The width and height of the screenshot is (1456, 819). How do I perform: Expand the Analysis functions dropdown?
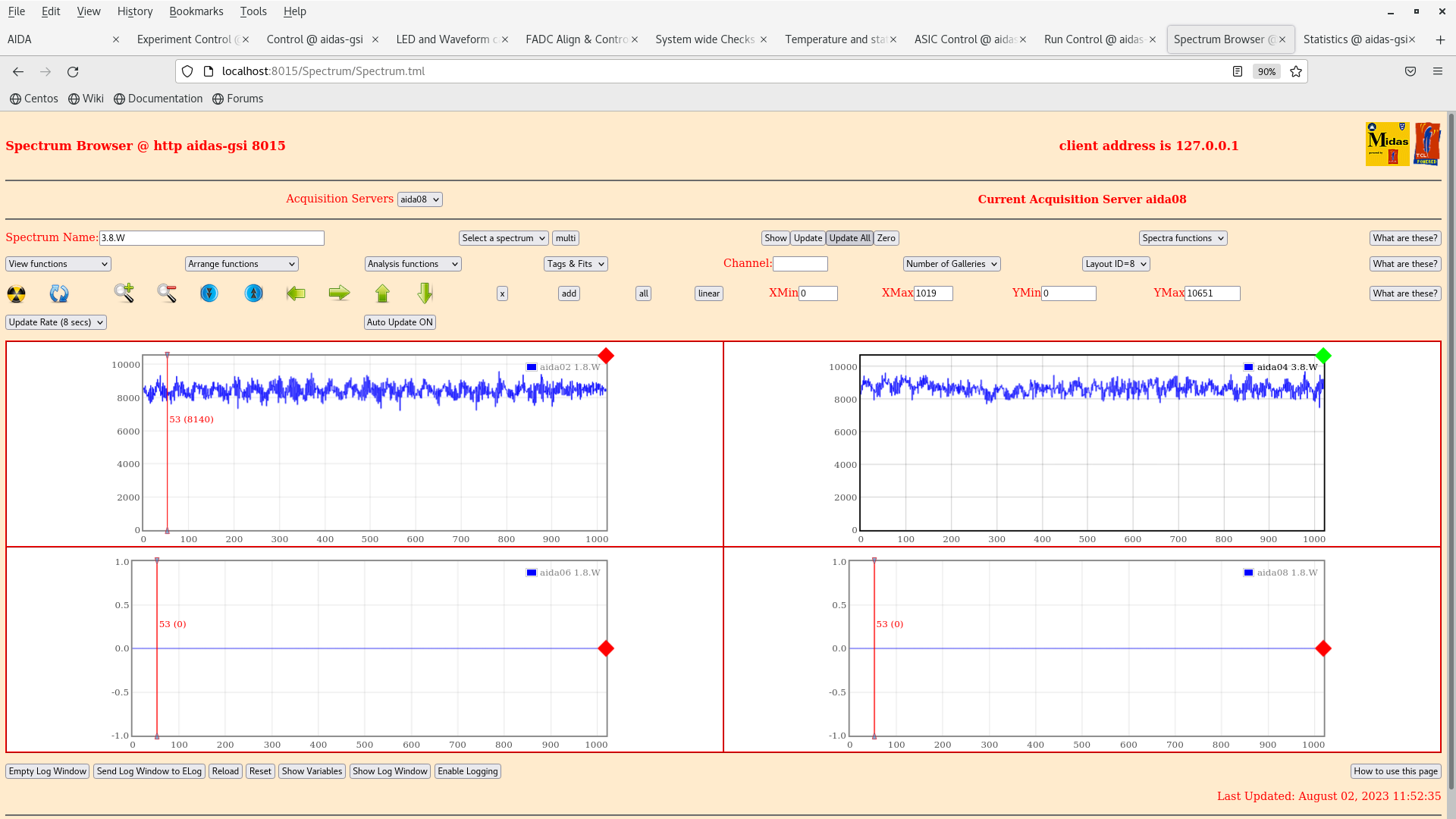tap(413, 264)
